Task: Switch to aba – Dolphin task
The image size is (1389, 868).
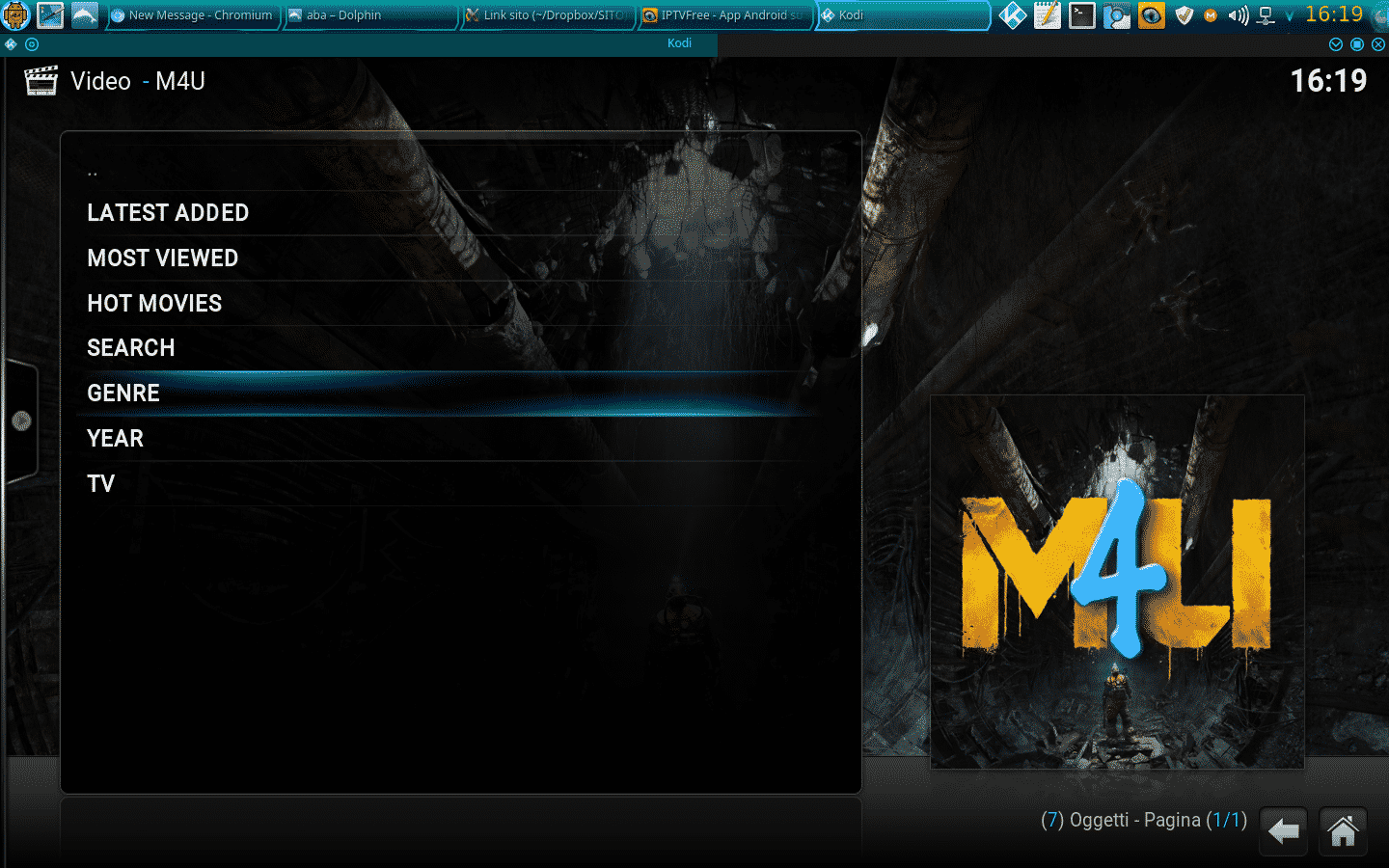Action: click(369, 15)
